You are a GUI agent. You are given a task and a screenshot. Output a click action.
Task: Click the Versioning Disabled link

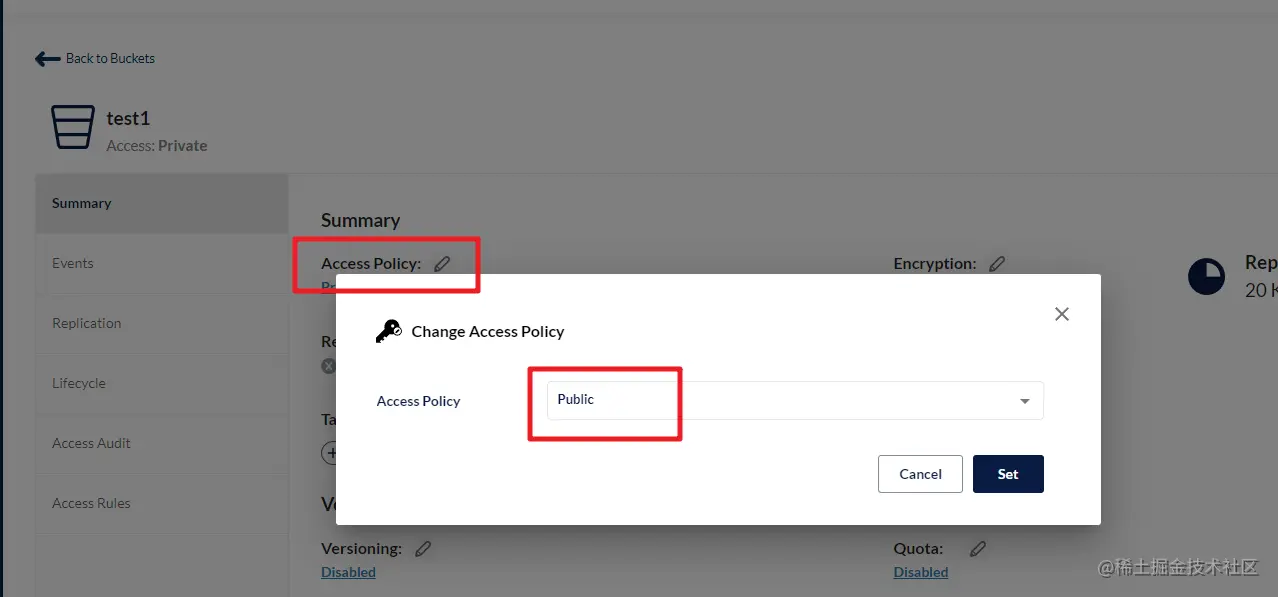(x=348, y=573)
